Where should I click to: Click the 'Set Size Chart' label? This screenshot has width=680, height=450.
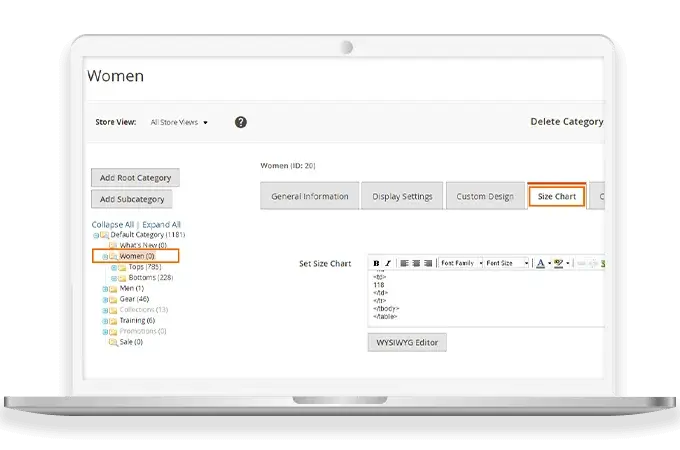[325, 264]
